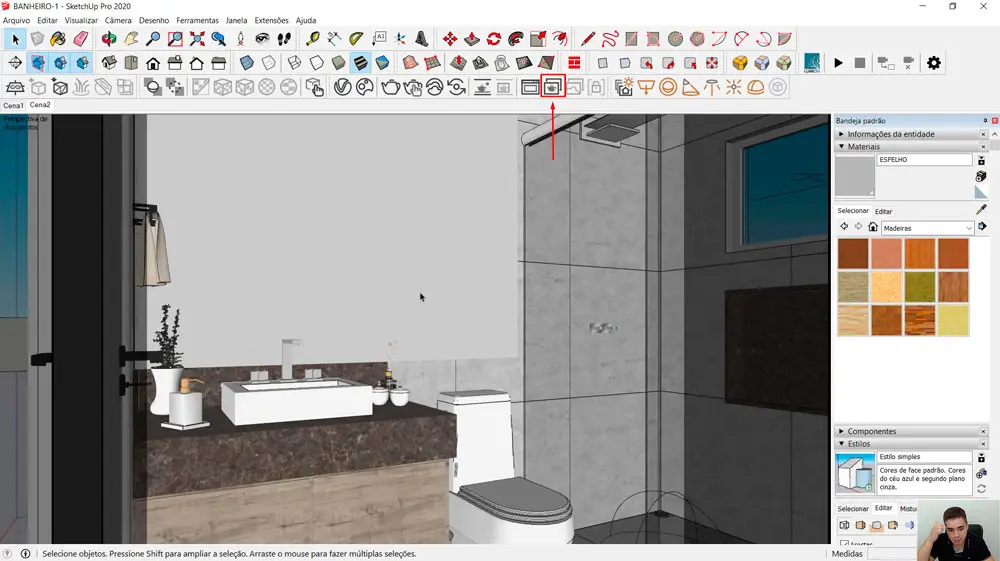Add a V-Ray sphere light
Viewport: 1000px width, 561px height.
[668, 87]
